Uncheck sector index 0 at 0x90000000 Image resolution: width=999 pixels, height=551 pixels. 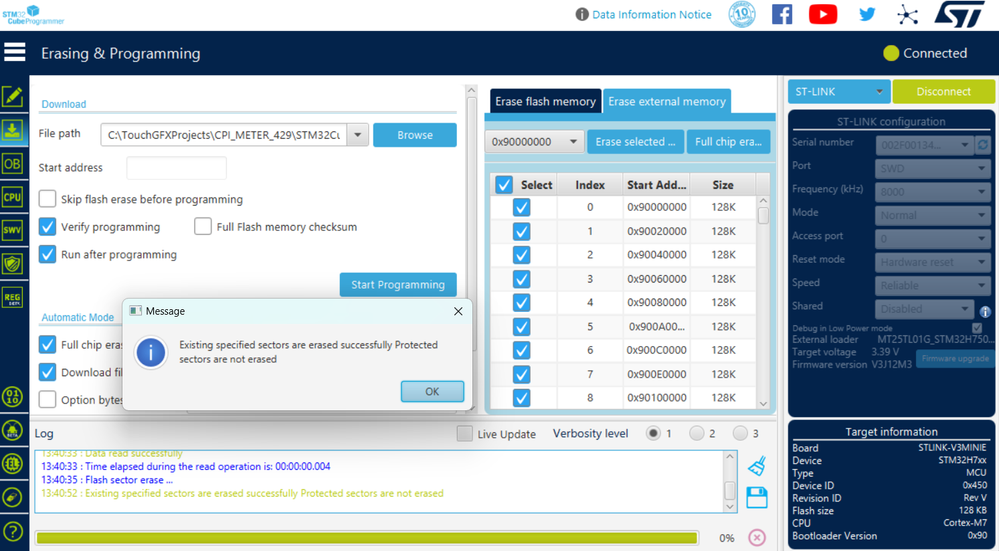522,207
